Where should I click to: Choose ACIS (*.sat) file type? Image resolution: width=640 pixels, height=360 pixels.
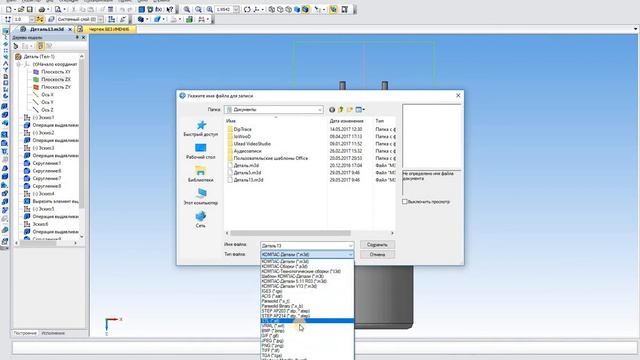307,296
